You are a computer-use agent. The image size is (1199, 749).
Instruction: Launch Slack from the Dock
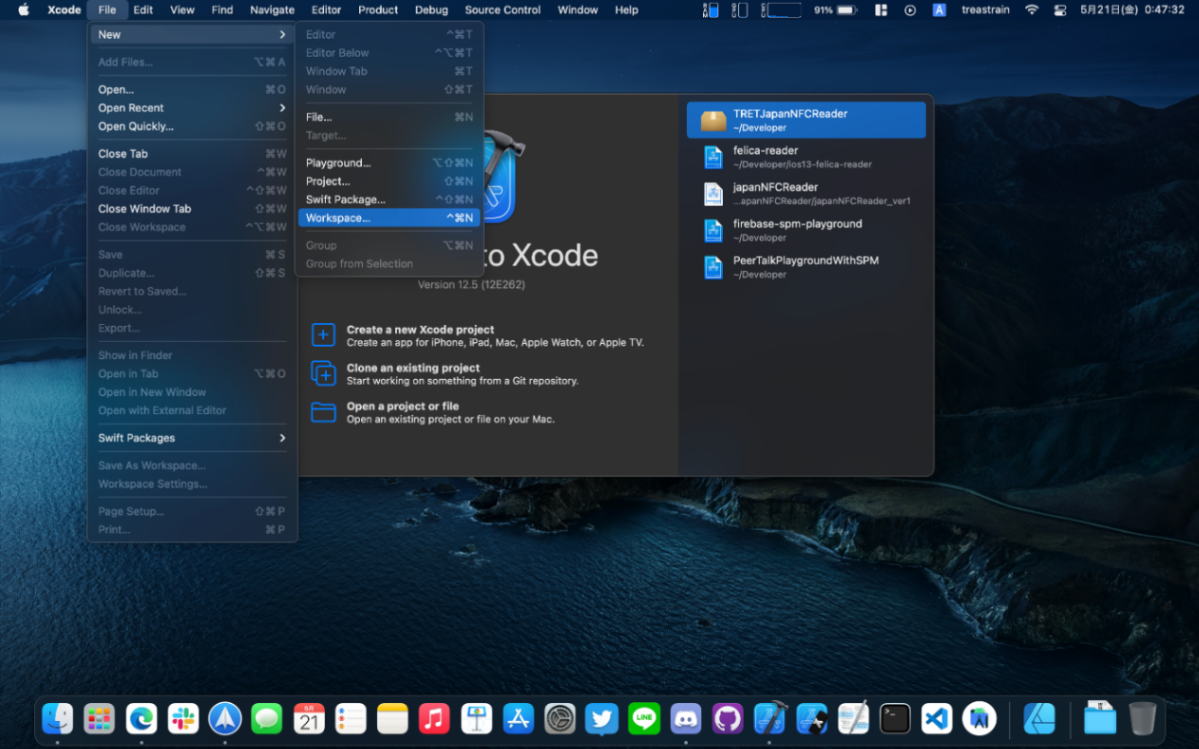click(183, 718)
